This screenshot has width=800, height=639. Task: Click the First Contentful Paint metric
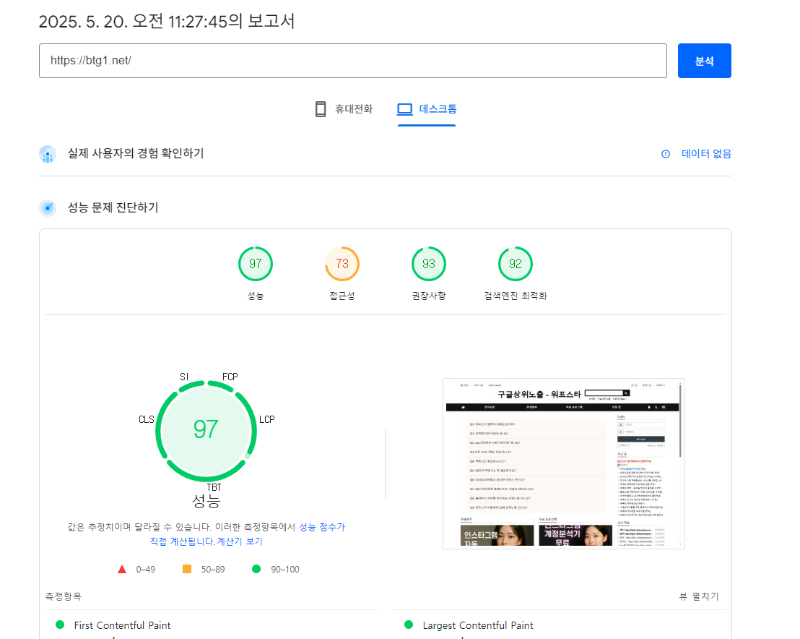(122, 625)
